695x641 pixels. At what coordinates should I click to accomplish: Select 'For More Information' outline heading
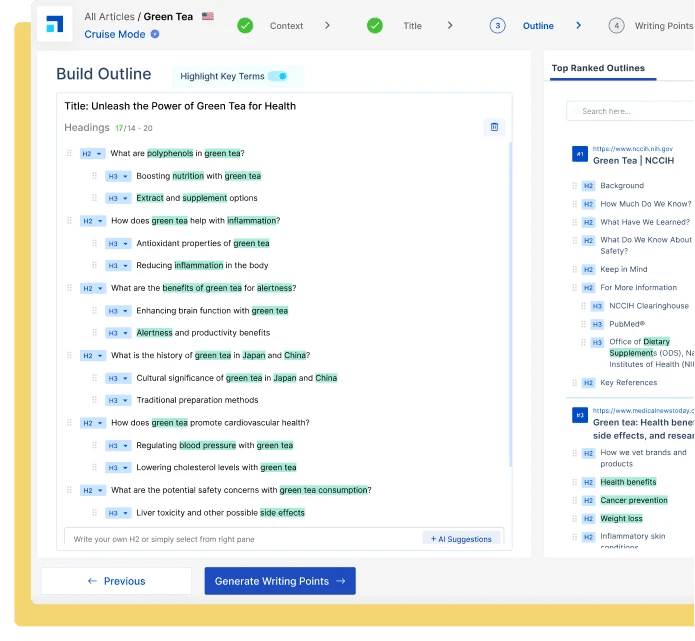638,288
